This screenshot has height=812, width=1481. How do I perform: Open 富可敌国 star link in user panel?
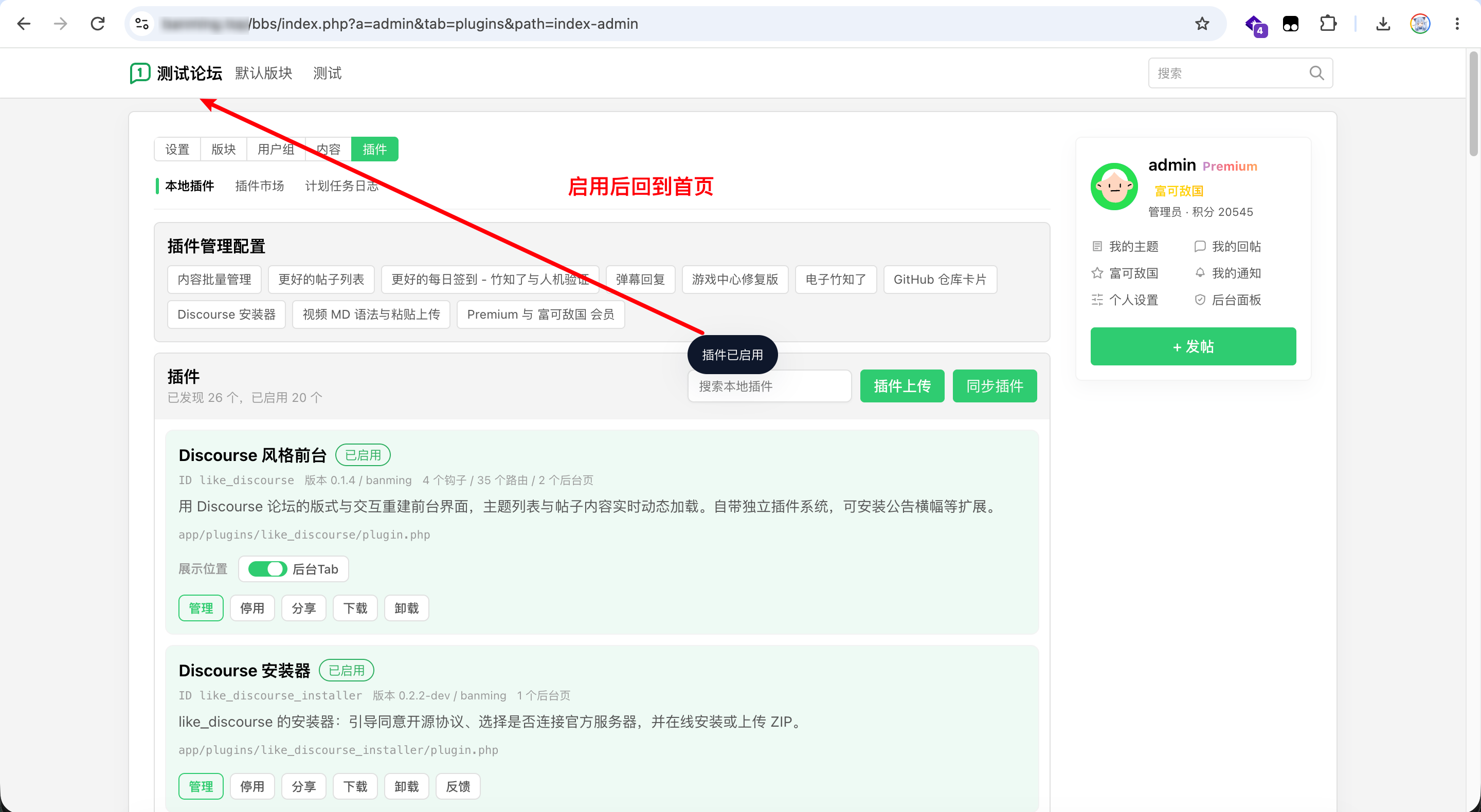[x=1125, y=273]
